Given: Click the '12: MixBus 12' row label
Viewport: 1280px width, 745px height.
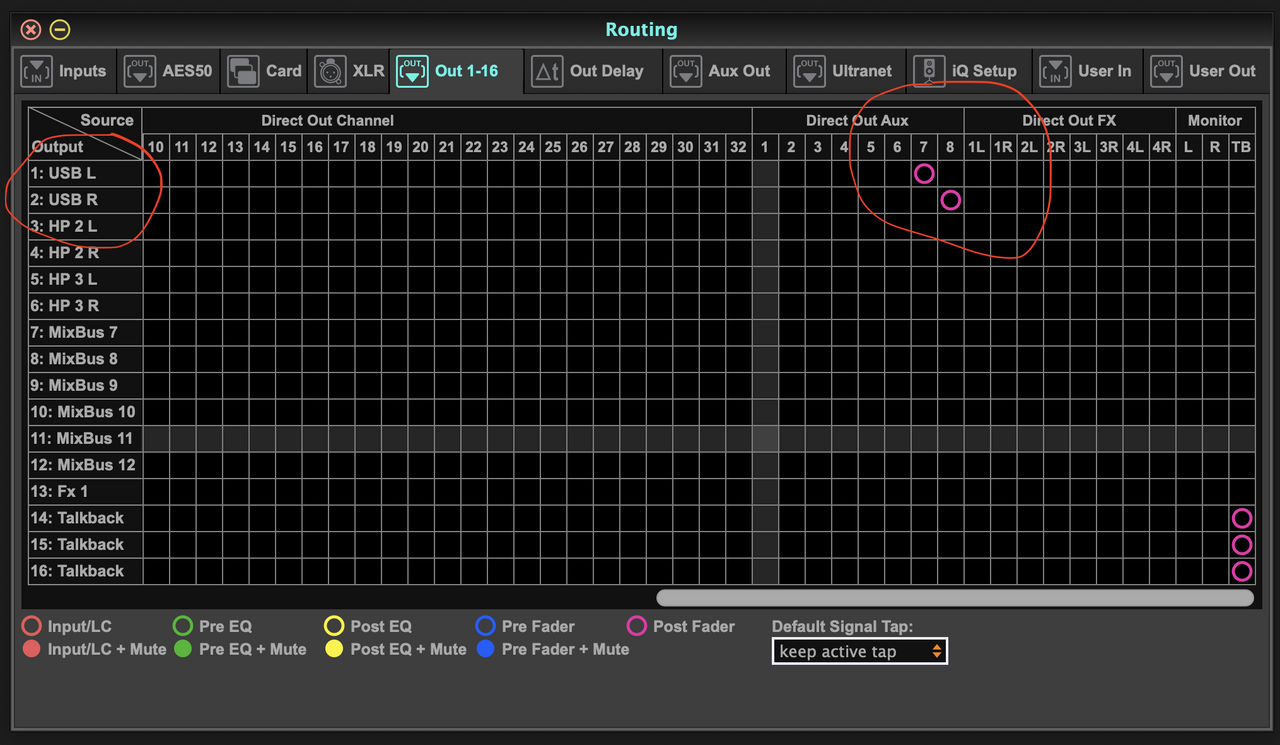Looking at the screenshot, I should coord(85,465).
